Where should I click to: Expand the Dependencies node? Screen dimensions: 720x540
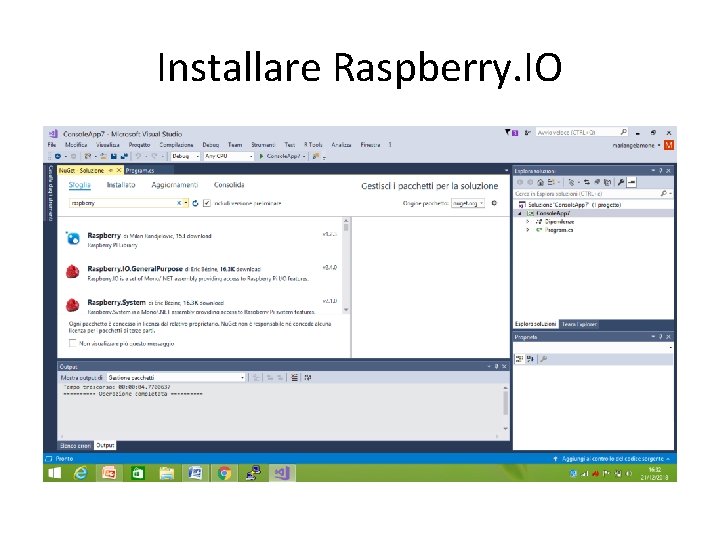pyautogui.click(x=528, y=222)
